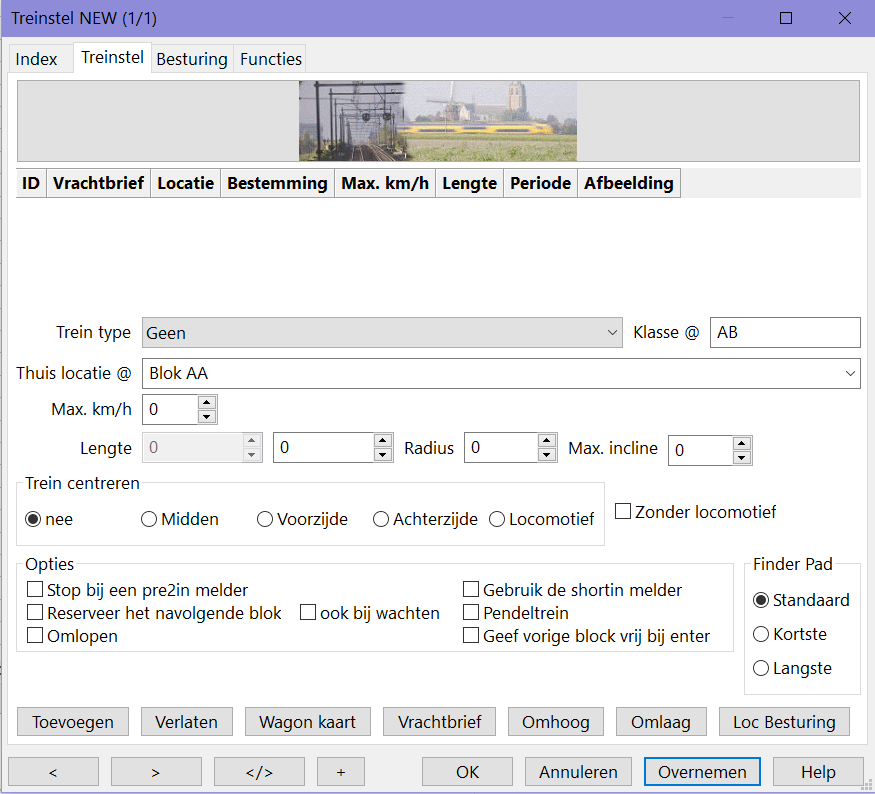Viewport: 875px width, 794px height.
Task: Check the Pendeltrein option
Action: click(471, 613)
